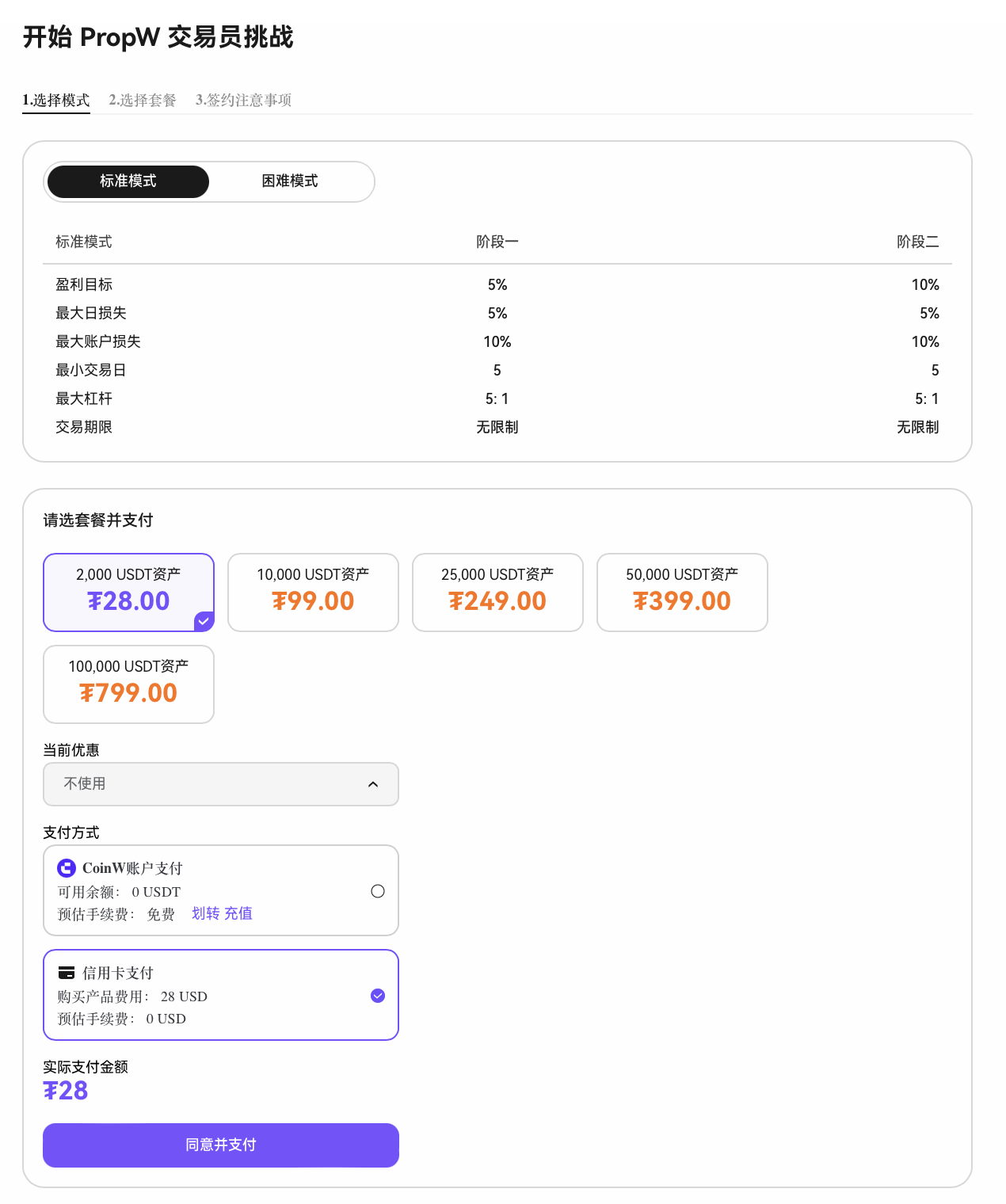Open the 1.选择模式 step tab
Screen dimensions: 1006x1204
pos(56,100)
